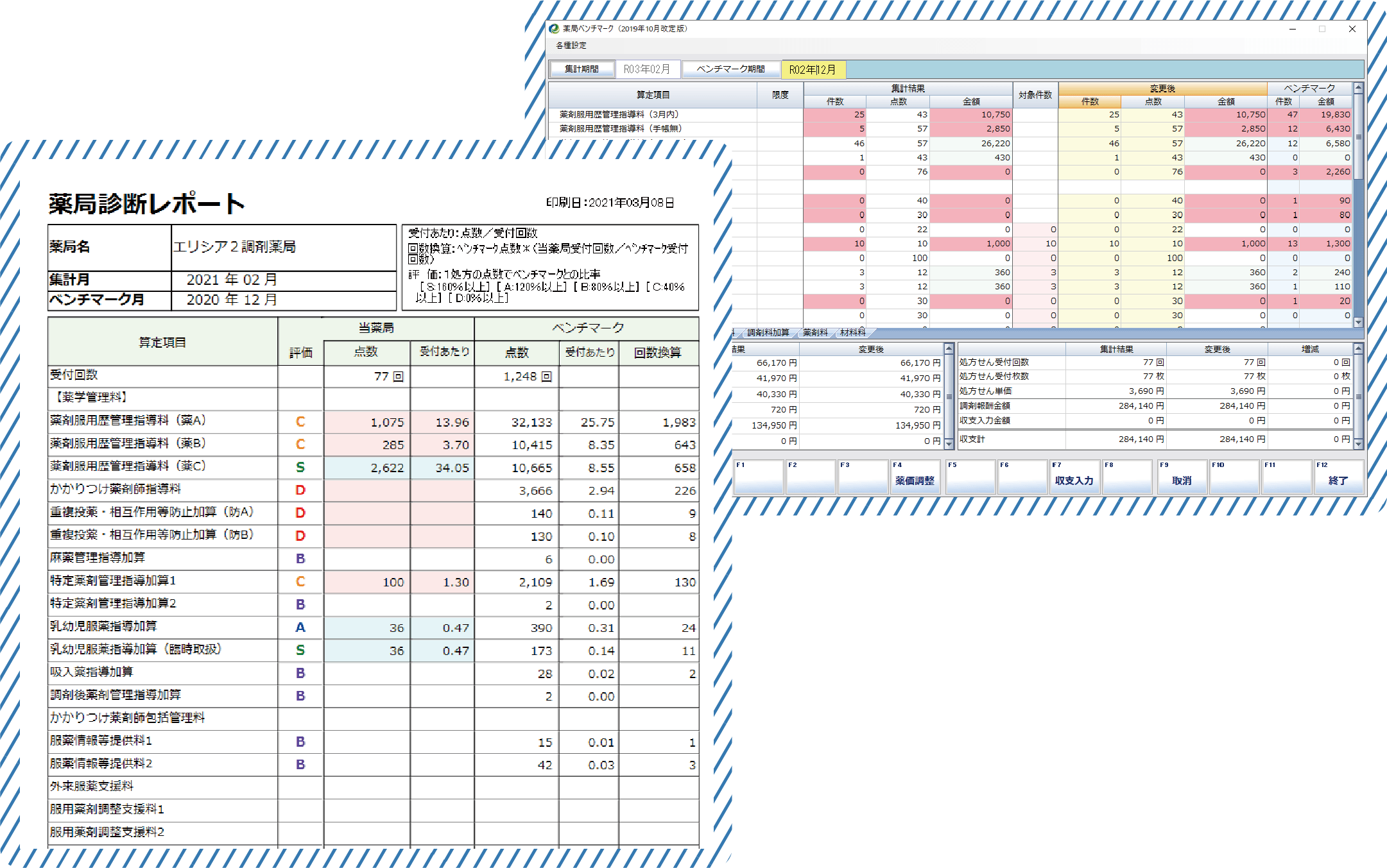This screenshot has width=1387, height=868.
Task: Click the 薬局ベンチマーク app icon in title bar
Action: 554,29
